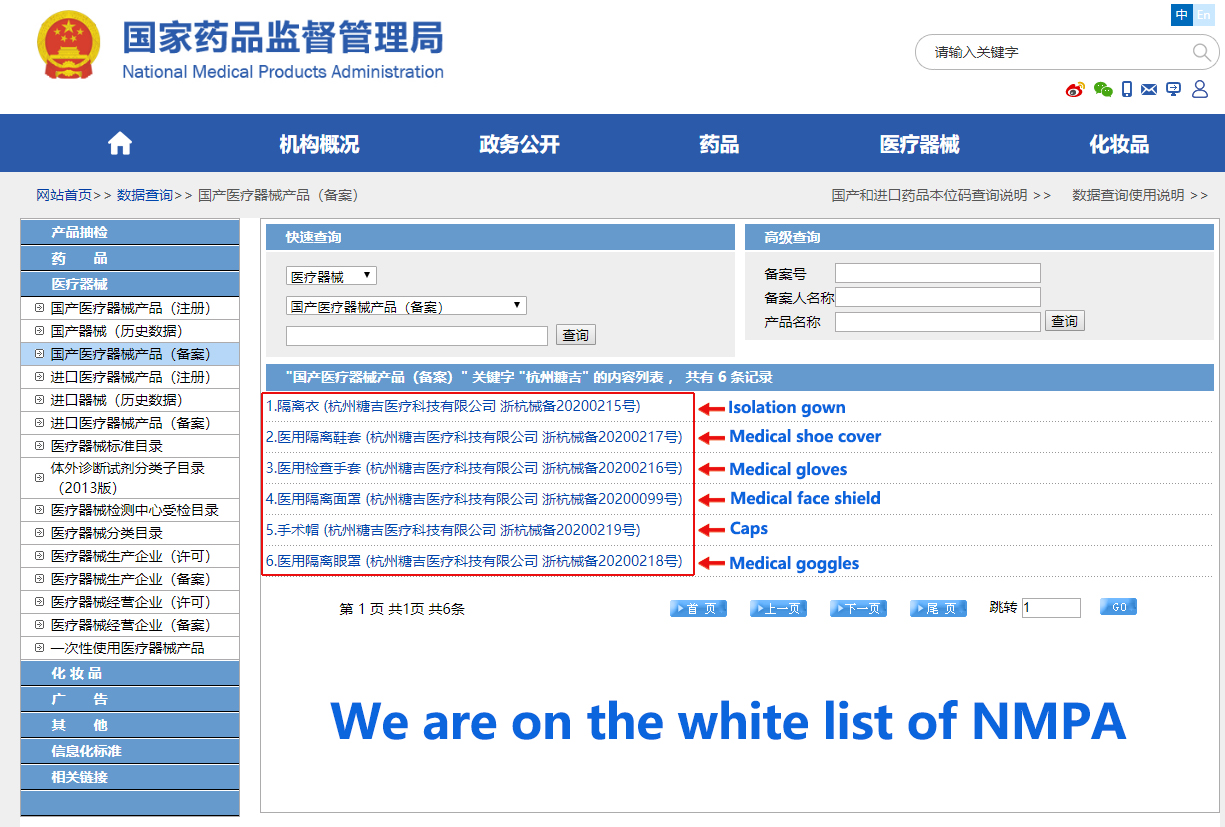
Task: Open 医疗器械经营企业（备案） sidebar item
Action: coord(130,624)
